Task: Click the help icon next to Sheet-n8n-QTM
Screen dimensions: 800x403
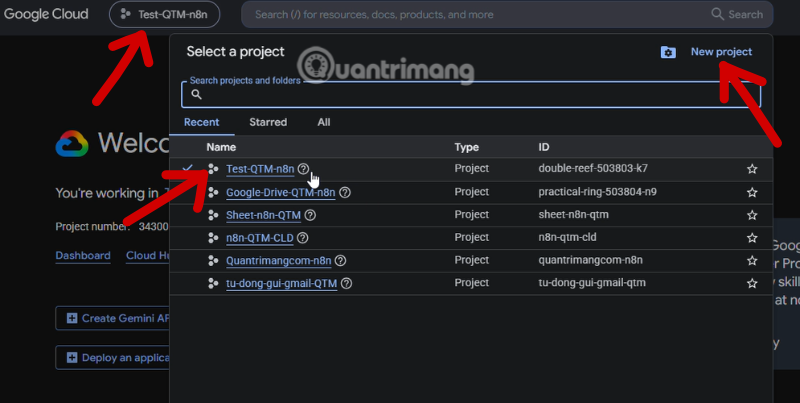Action: 310,215
